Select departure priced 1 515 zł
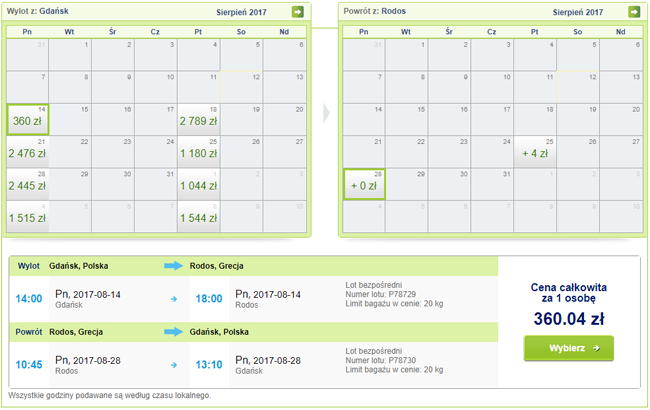650x410 pixels. (x=27, y=219)
